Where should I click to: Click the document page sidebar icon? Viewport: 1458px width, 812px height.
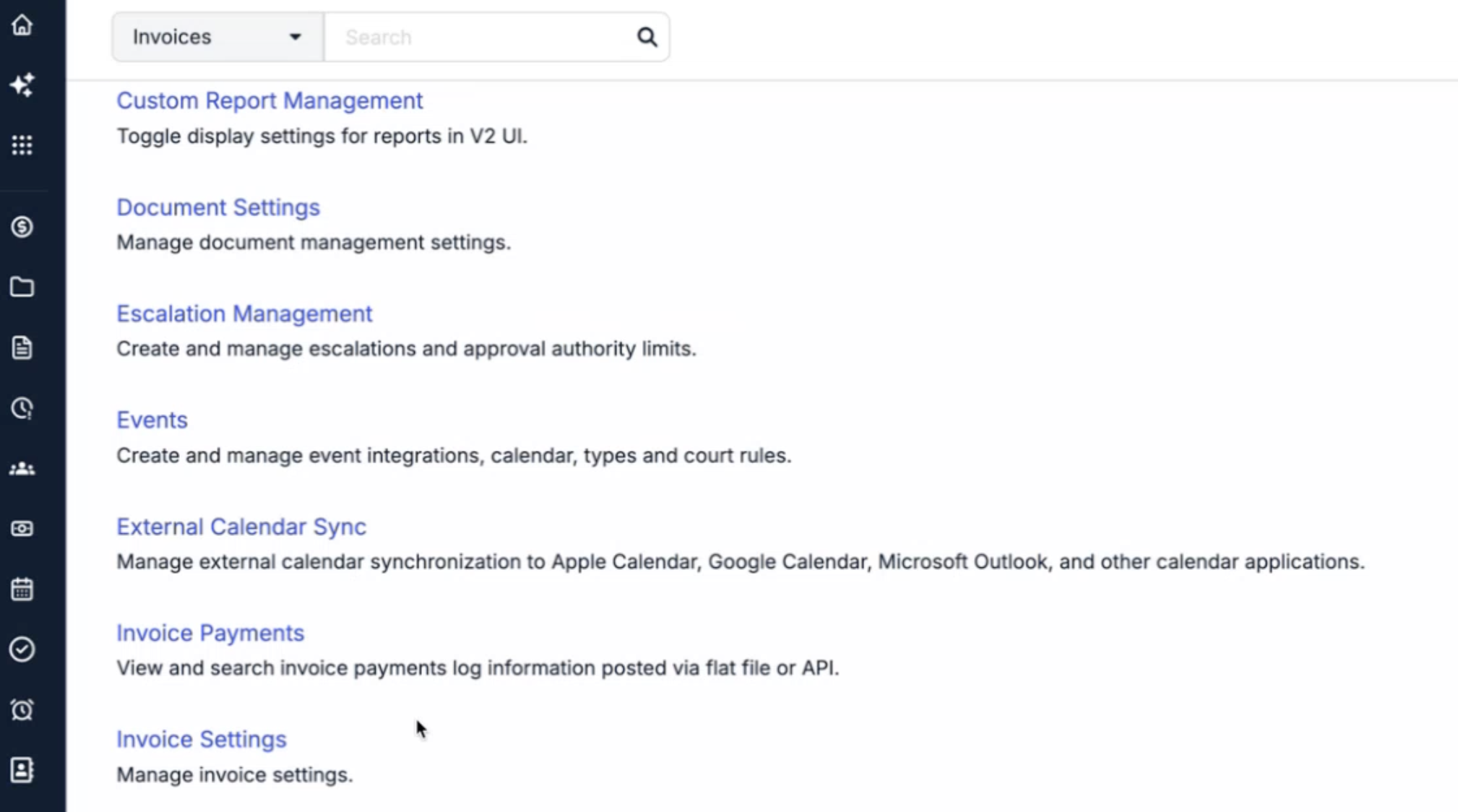(22, 347)
